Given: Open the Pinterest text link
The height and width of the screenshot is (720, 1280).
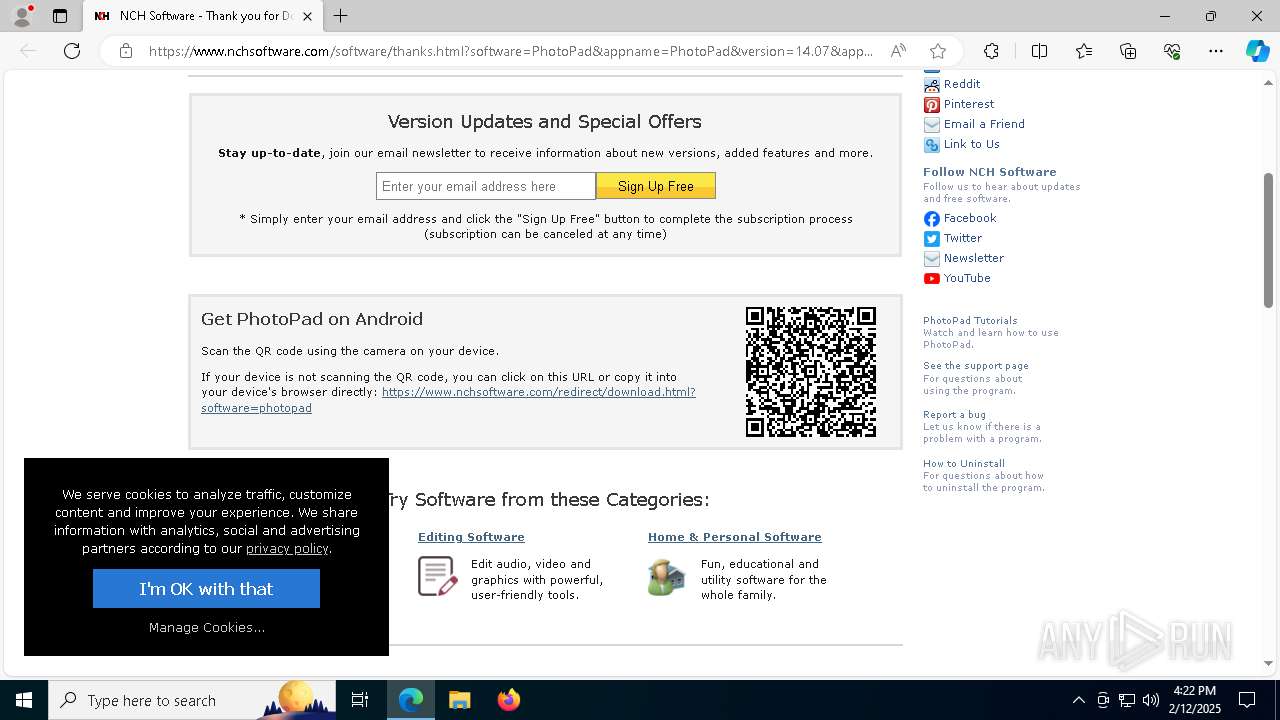Looking at the screenshot, I should tap(969, 104).
